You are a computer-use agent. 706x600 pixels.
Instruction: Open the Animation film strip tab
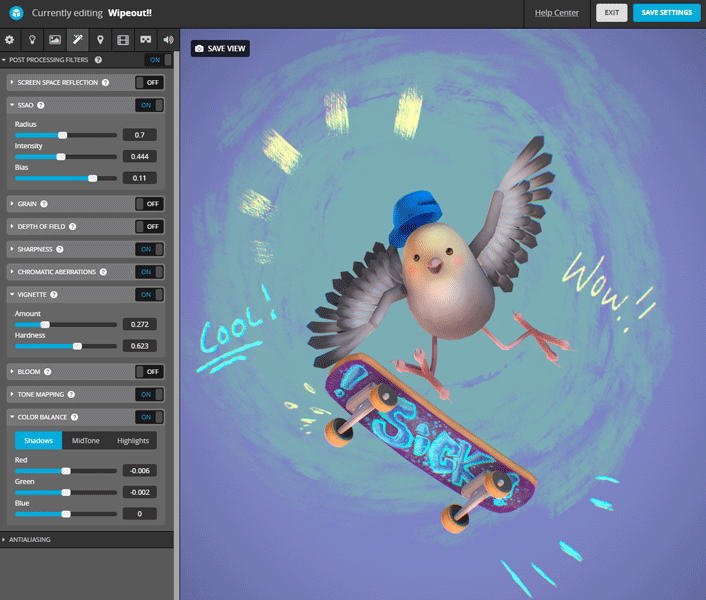point(123,40)
